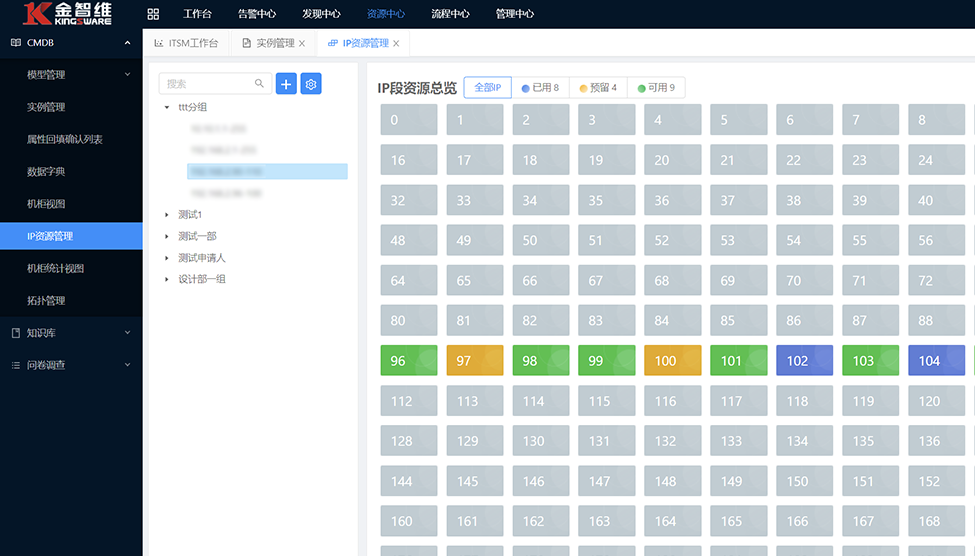Click the add IP segment plus button
This screenshot has width=975, height=556.
[286, 84]
